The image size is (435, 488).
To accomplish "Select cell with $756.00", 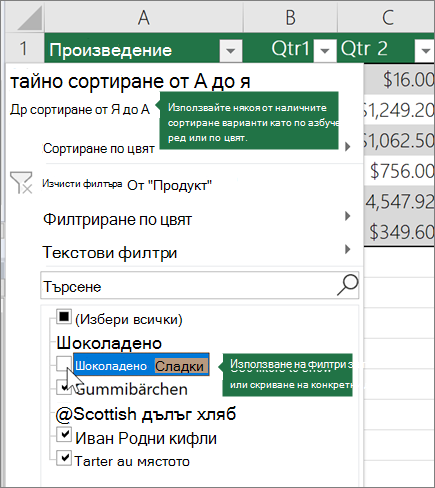I will click(399, 171).
